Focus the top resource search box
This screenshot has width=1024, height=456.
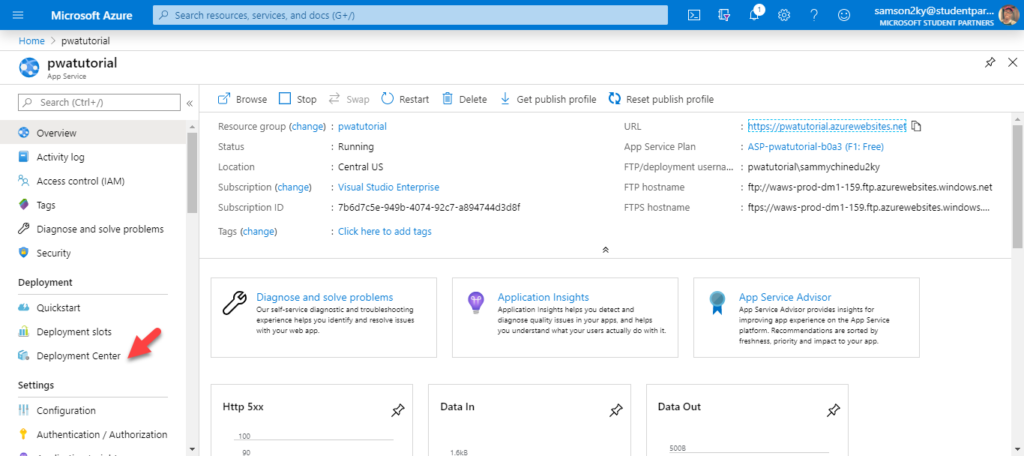410,15
